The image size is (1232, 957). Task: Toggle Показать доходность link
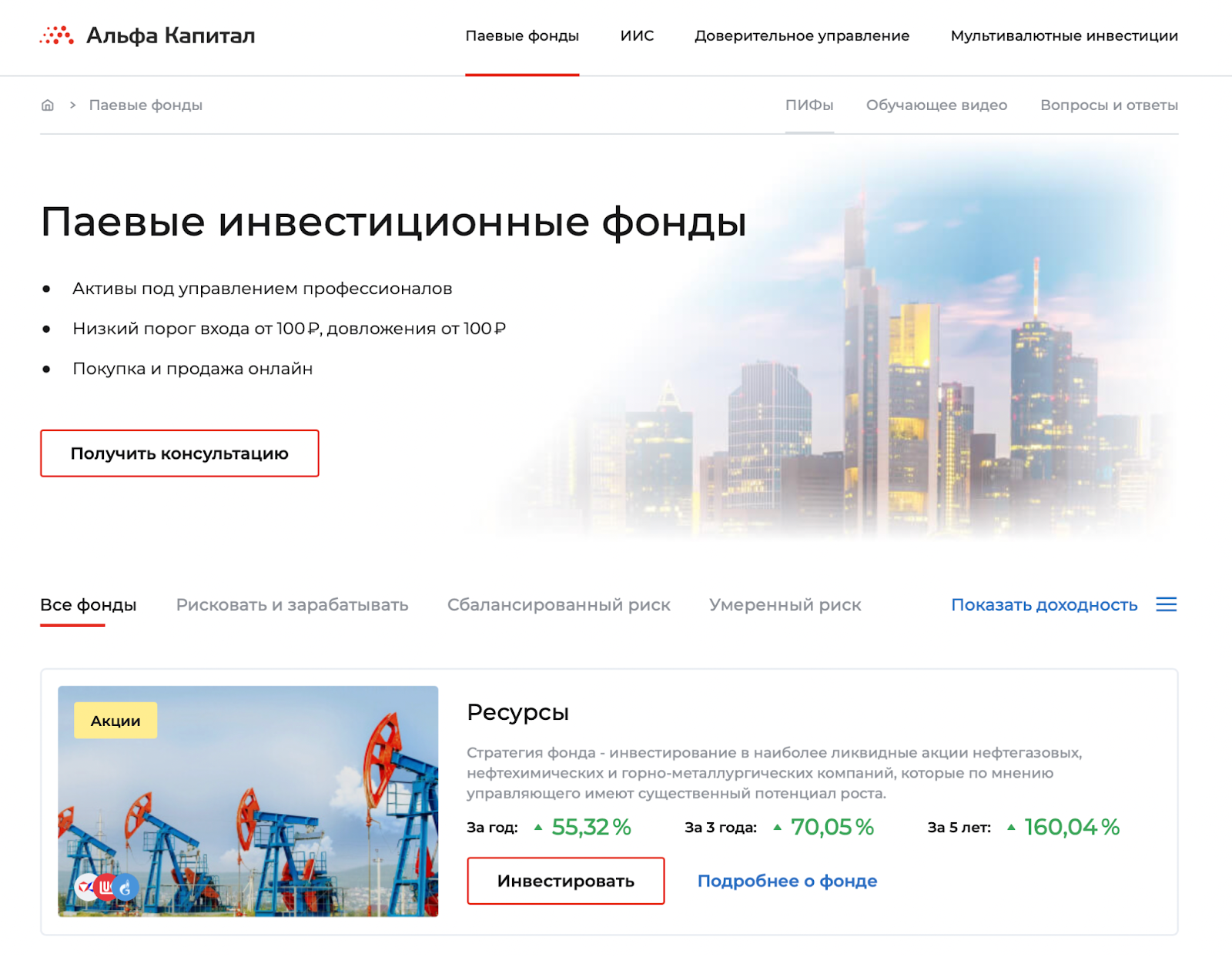coord(1044,605)
